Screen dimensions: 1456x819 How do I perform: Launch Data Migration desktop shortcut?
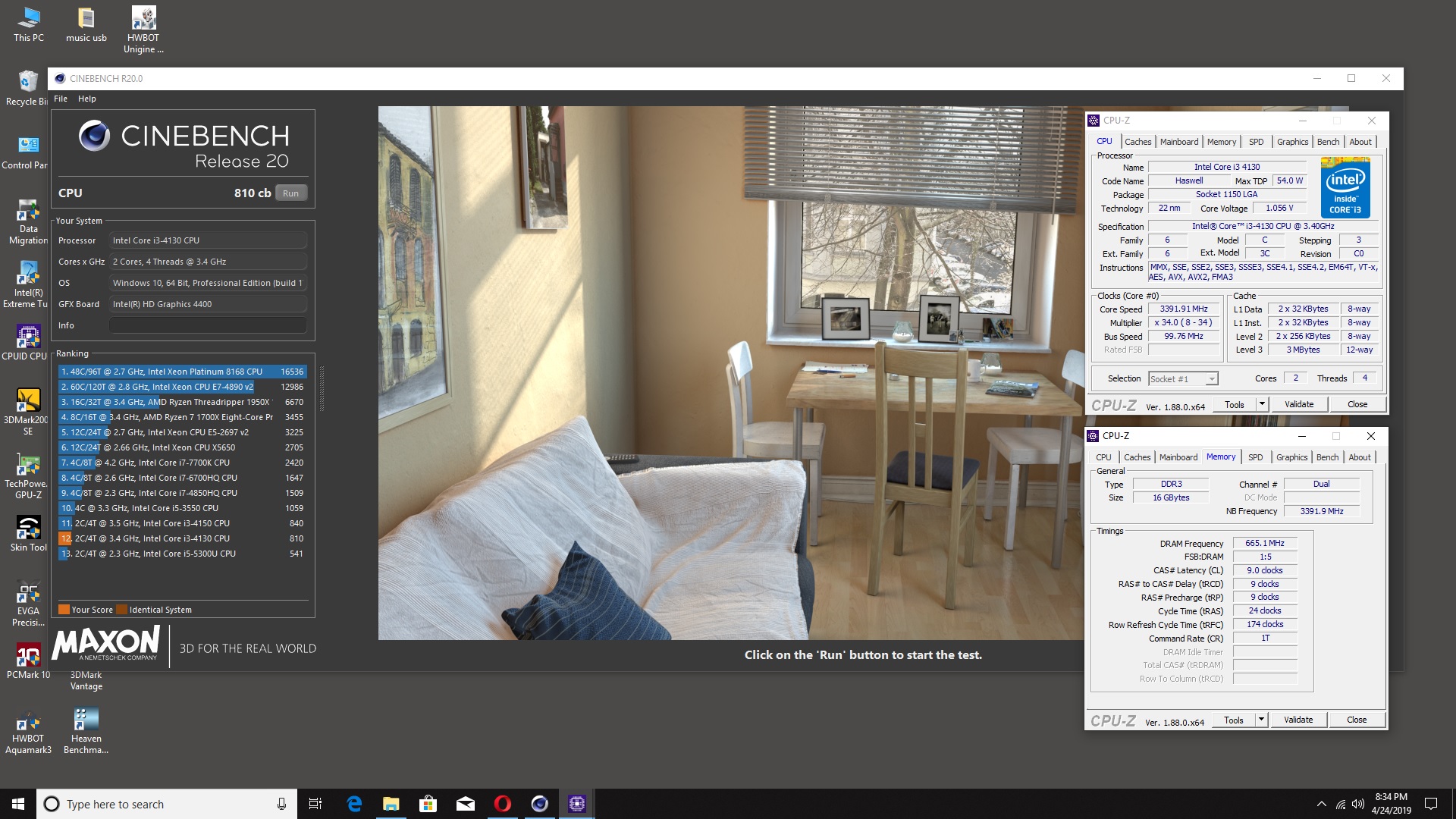coord(28,221)
